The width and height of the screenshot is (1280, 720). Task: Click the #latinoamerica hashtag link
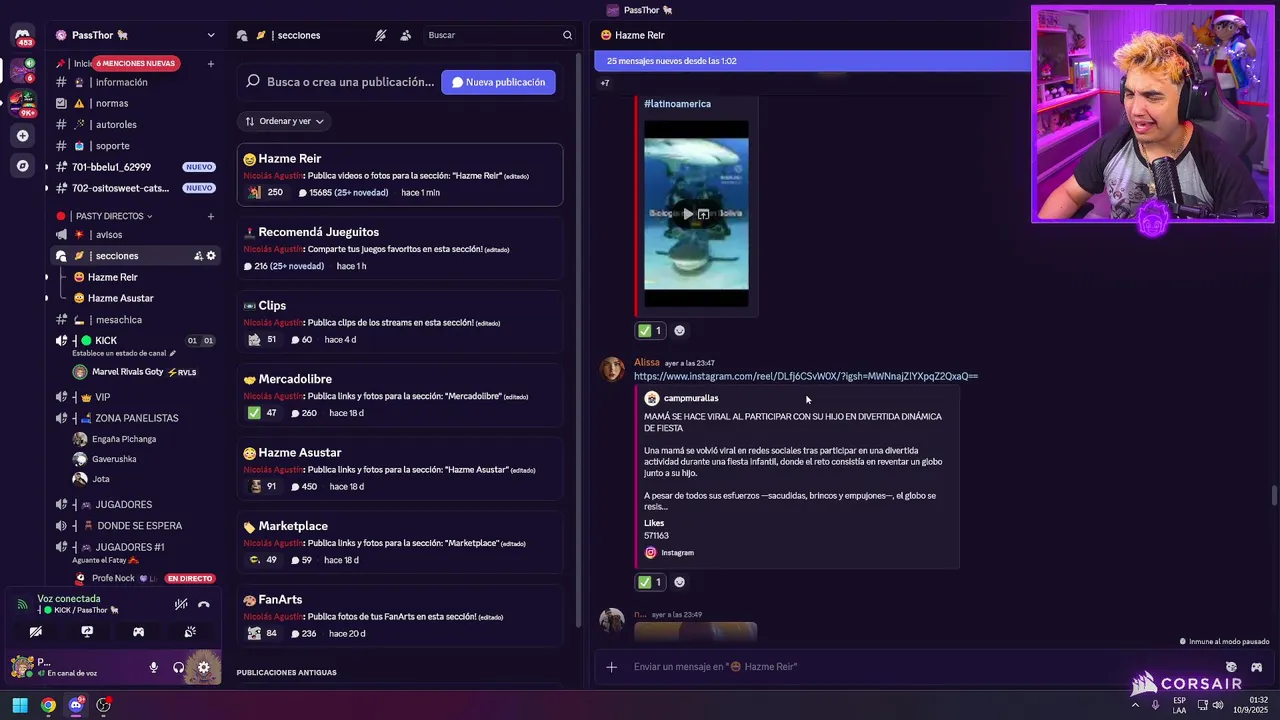(678, 104)
